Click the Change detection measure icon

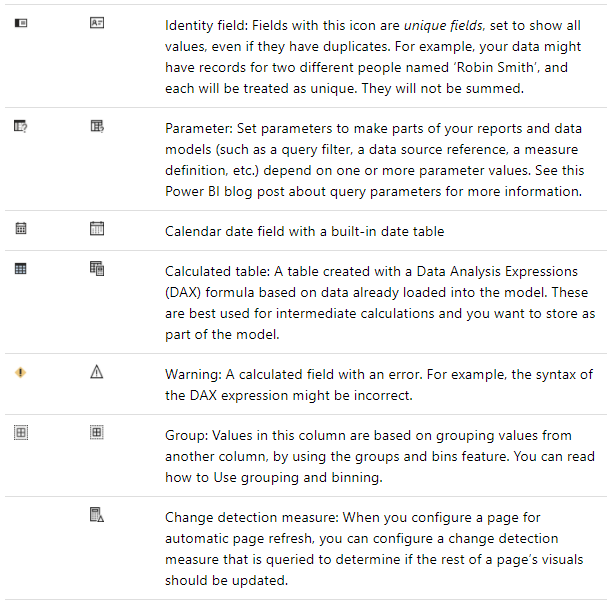[97, 515]
